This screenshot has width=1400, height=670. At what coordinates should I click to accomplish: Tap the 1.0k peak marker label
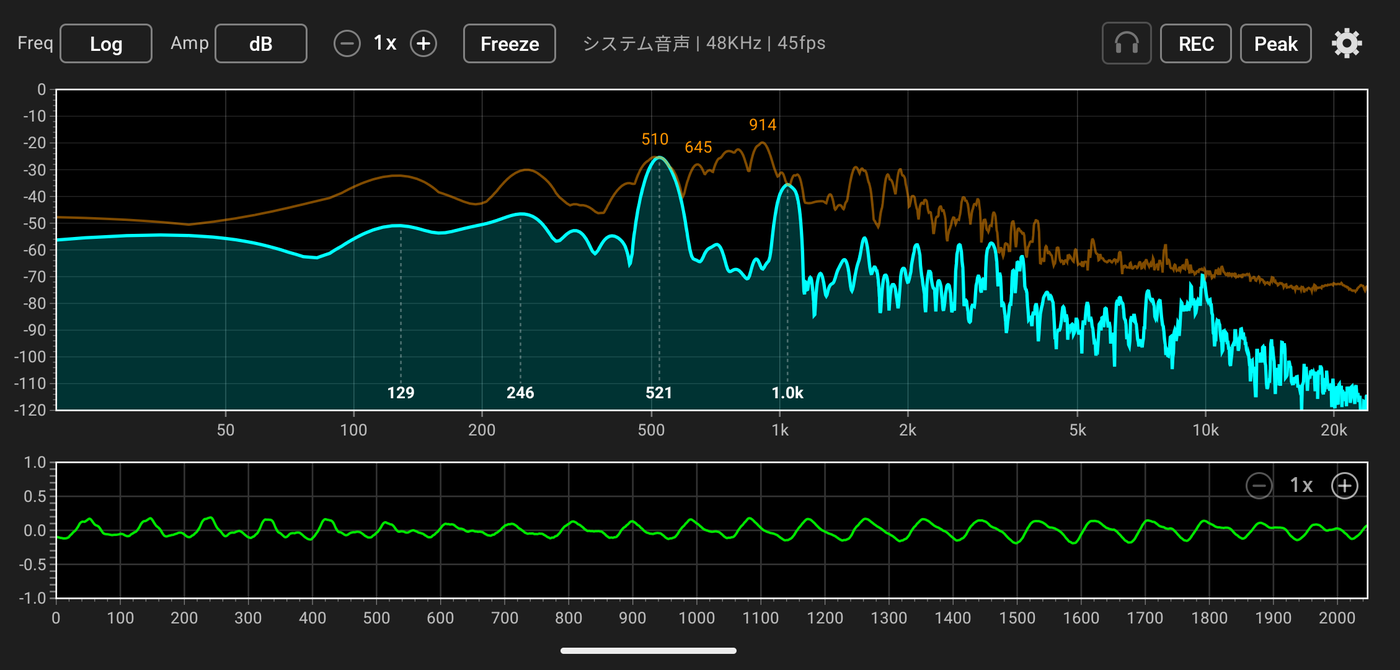(787, 393)
